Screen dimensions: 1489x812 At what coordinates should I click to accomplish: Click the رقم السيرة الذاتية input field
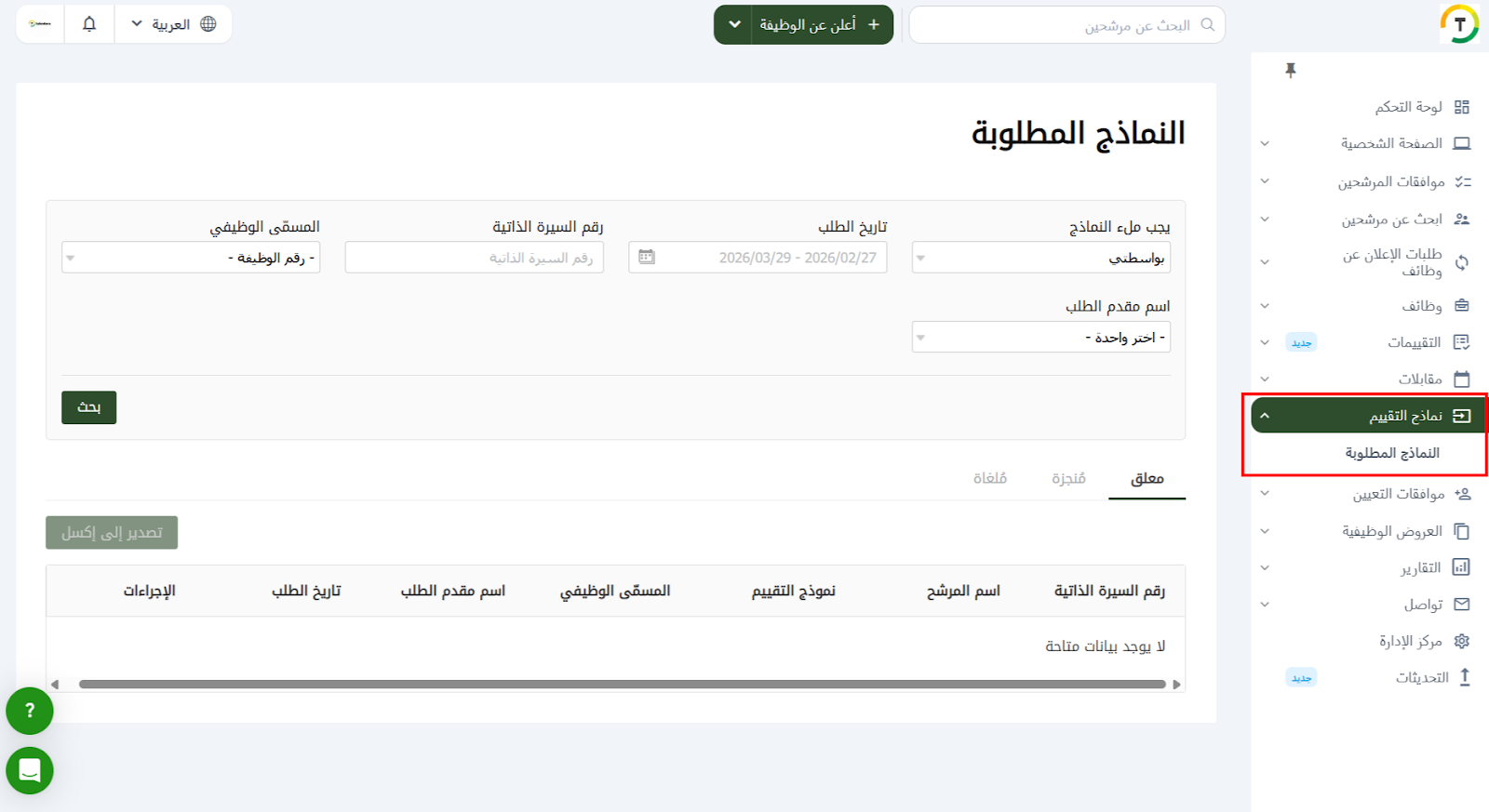pos(474,258)
